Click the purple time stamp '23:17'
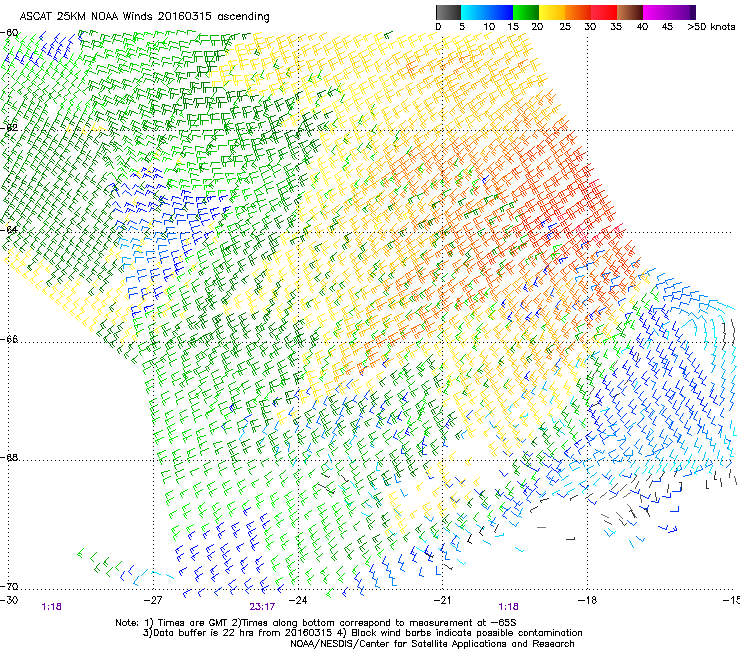This screenshot has height=650, width=740. click(x=262, y=607)
